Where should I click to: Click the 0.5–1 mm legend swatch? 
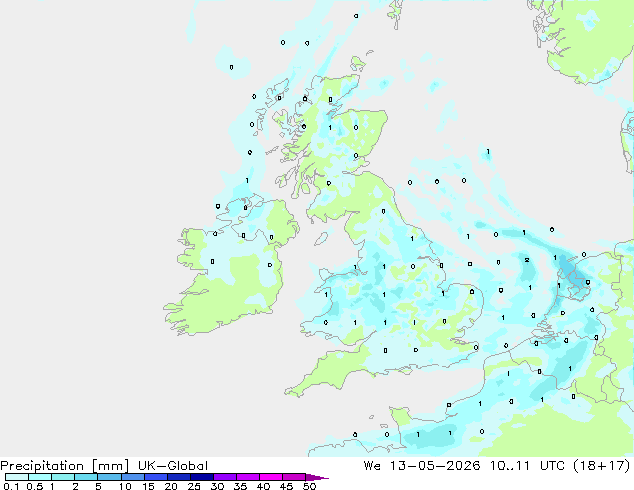[x=40, y=477]
